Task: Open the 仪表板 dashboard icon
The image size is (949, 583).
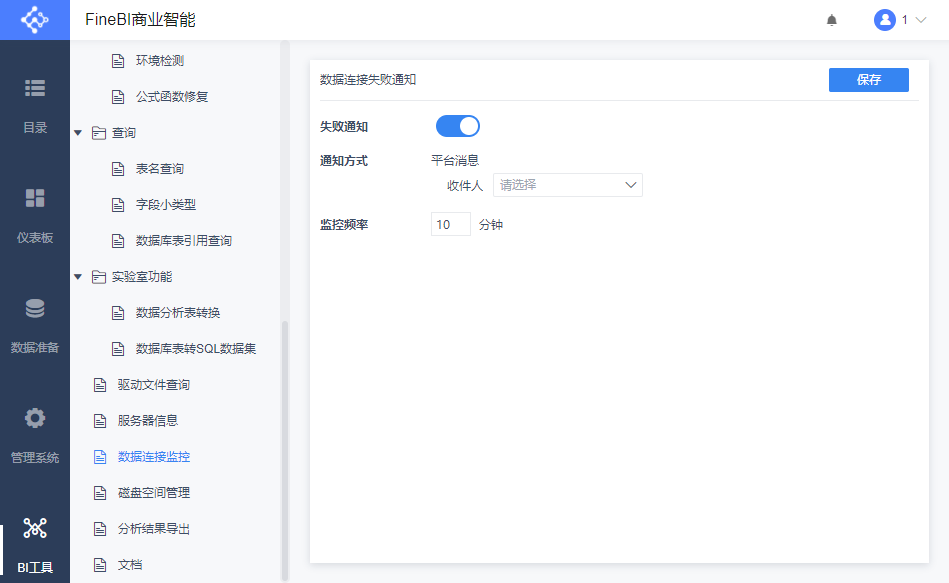Action: tap(35, 198)
